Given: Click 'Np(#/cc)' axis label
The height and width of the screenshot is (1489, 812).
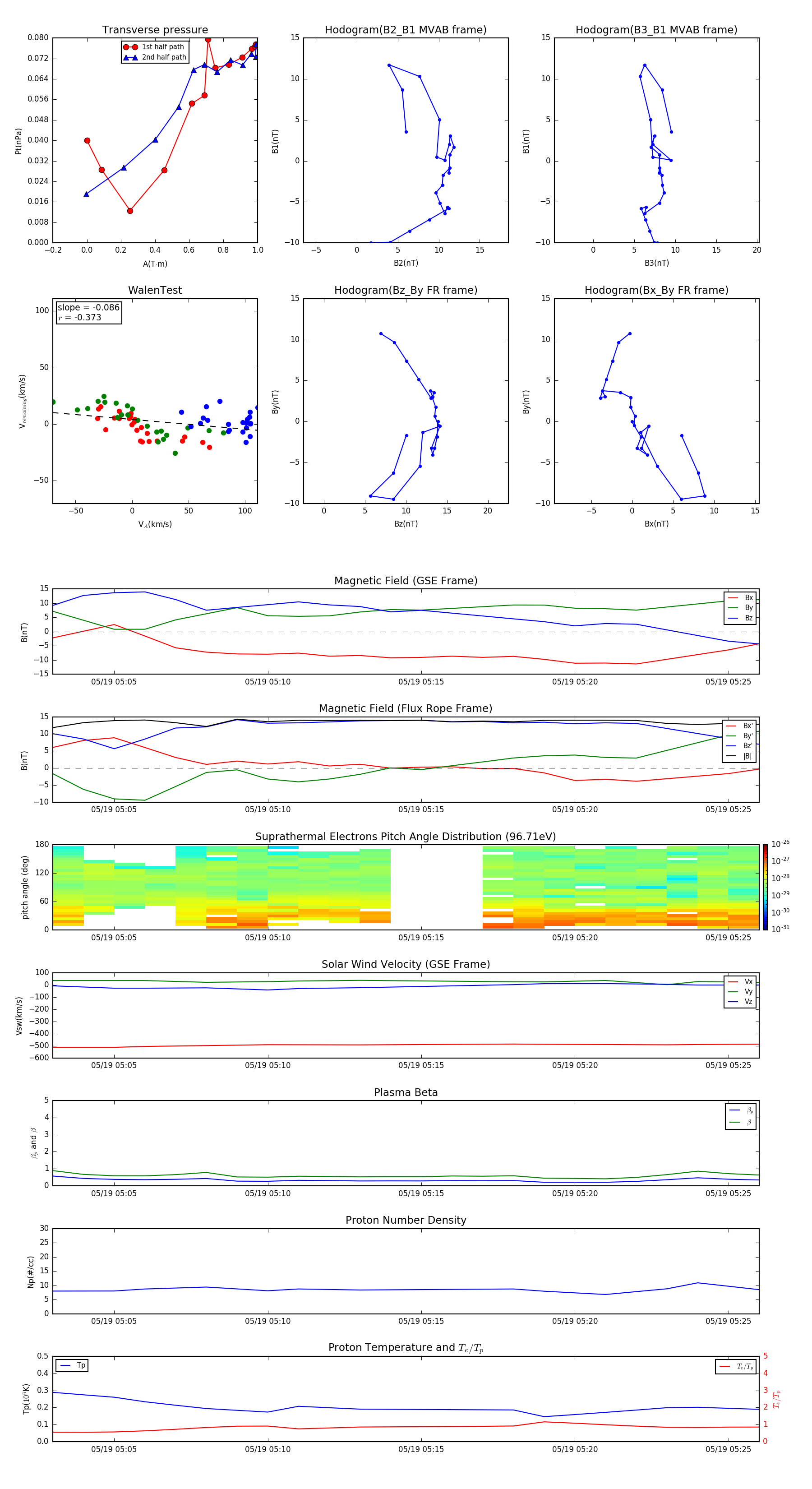Looking at the screenshot, I should point(31,1271).
